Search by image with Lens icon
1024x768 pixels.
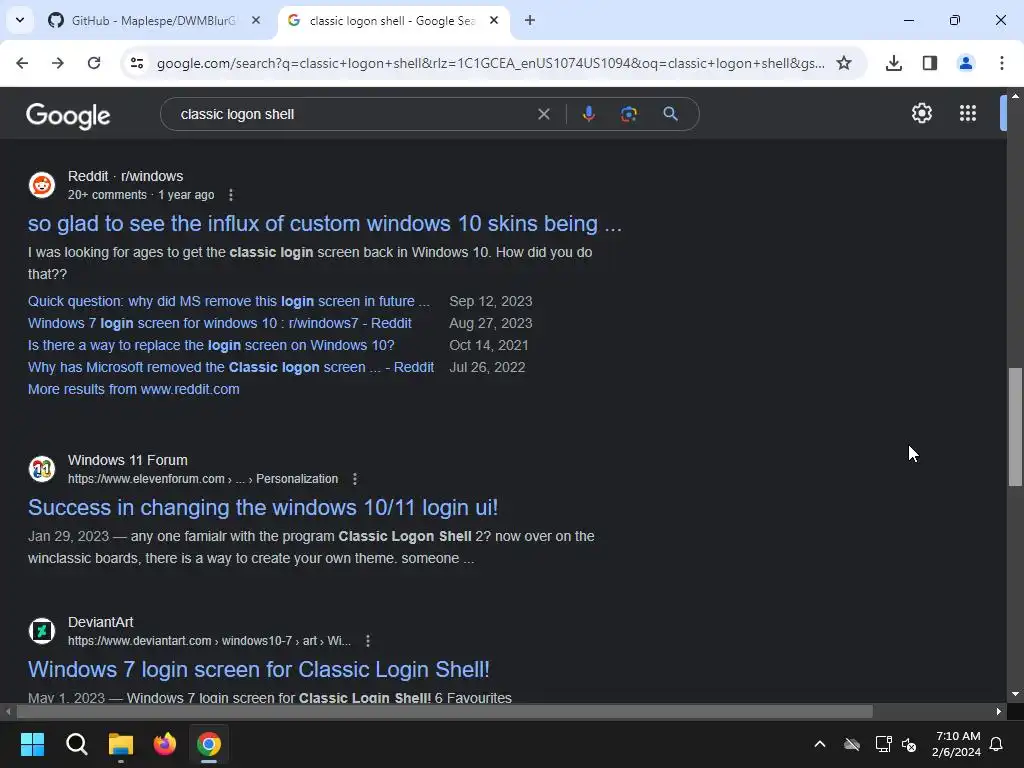[628, 114]
